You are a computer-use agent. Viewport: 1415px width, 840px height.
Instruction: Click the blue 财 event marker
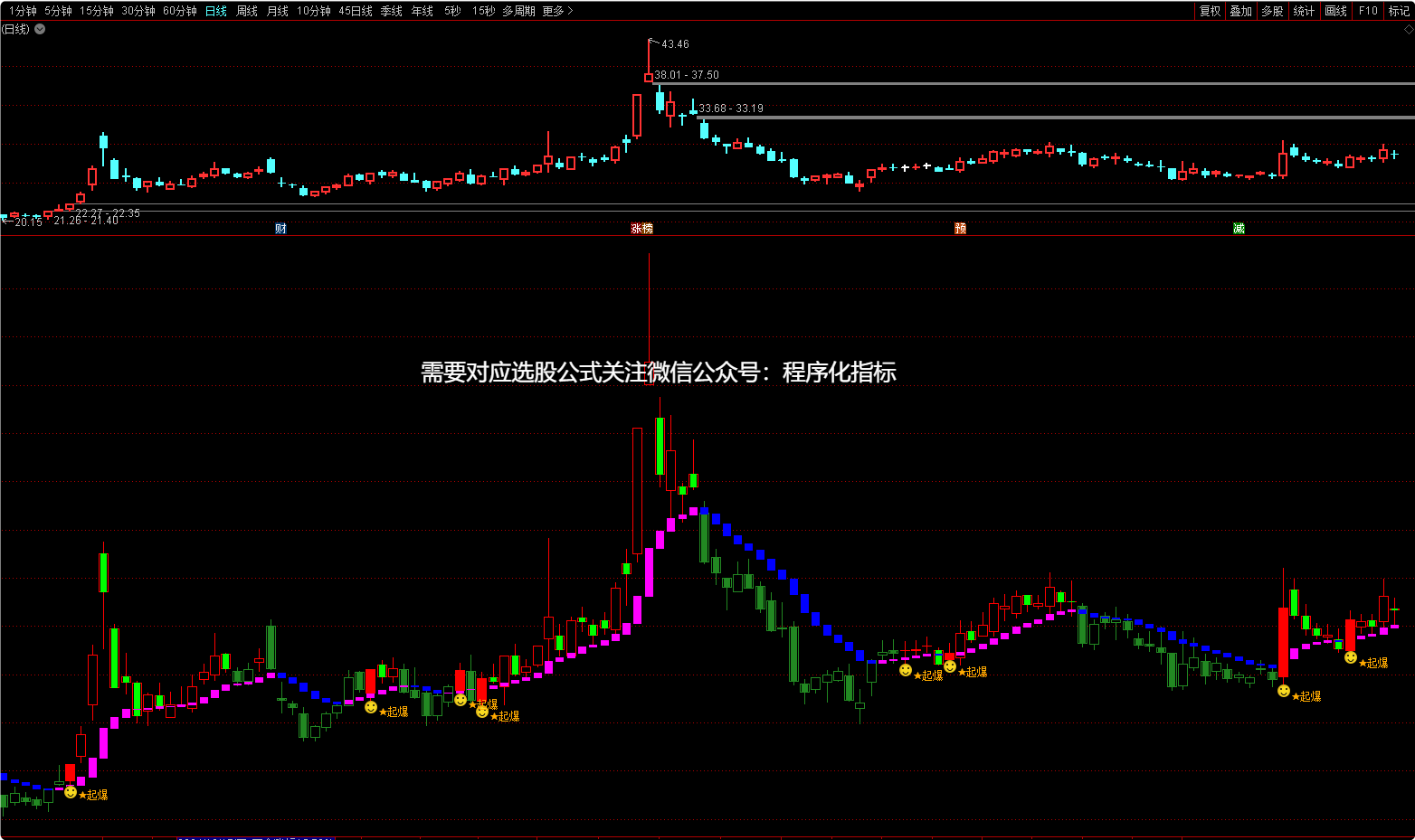coord(280,229)
